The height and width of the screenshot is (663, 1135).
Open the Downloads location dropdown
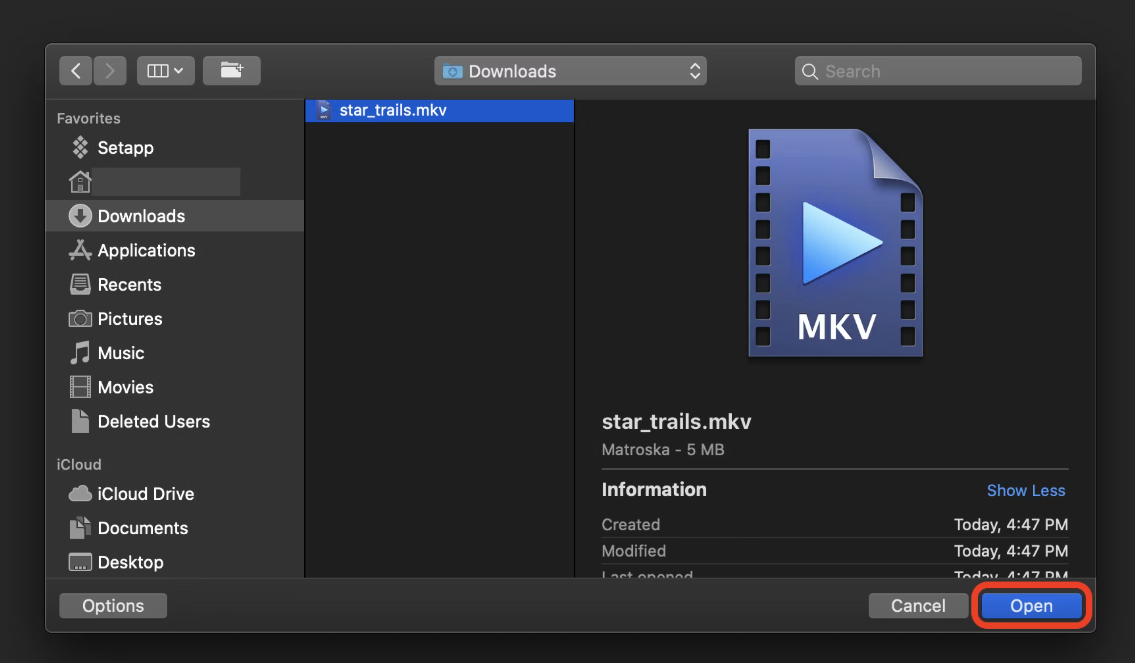(x=570, y=70)
